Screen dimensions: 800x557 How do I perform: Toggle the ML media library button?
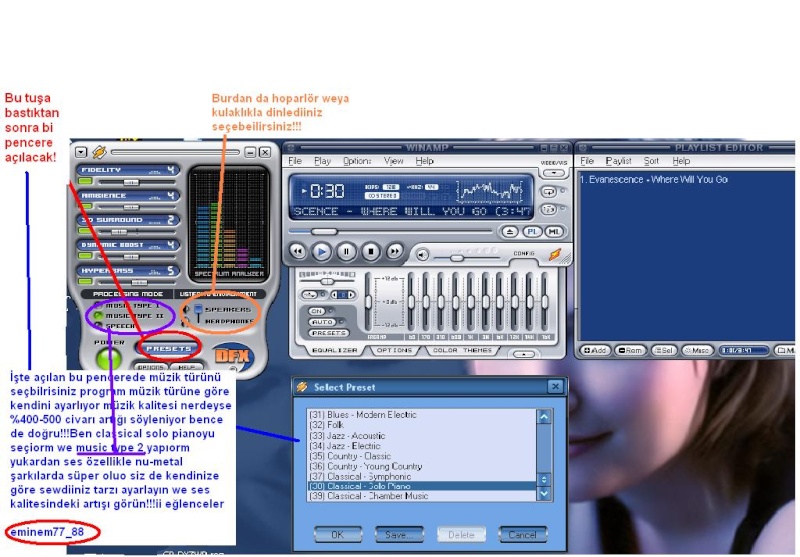[x=554, y=232]
